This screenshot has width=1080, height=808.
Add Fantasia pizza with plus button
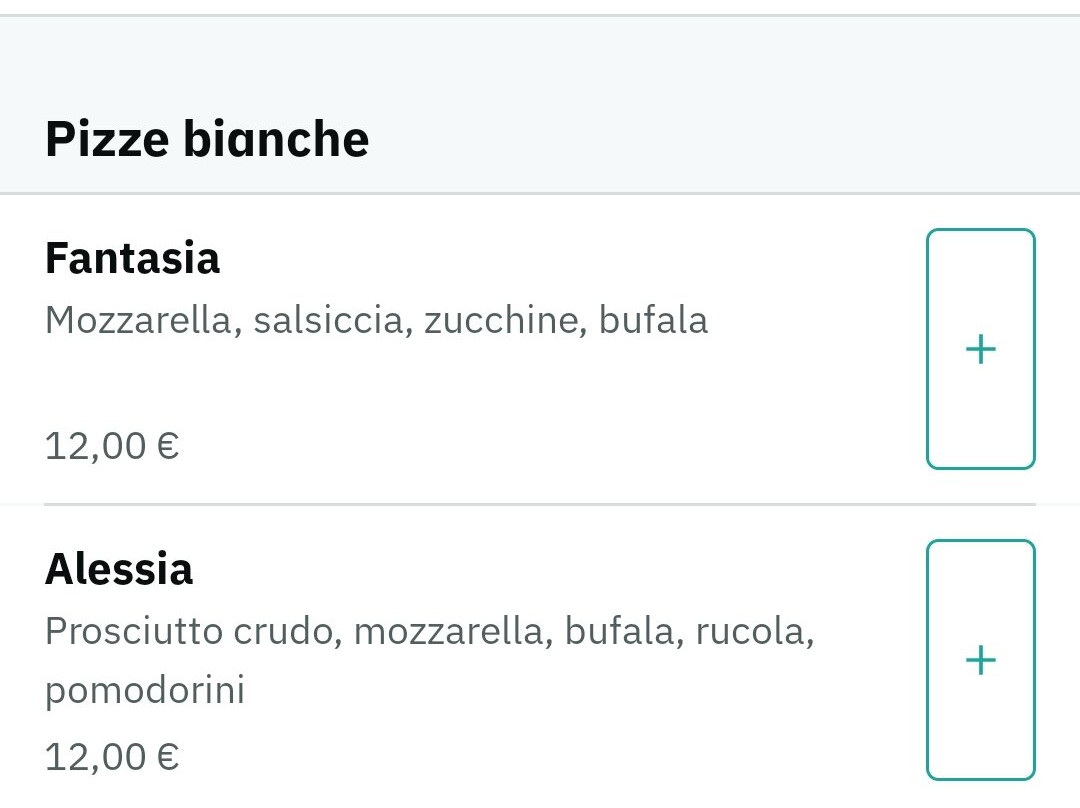point(980,349)
